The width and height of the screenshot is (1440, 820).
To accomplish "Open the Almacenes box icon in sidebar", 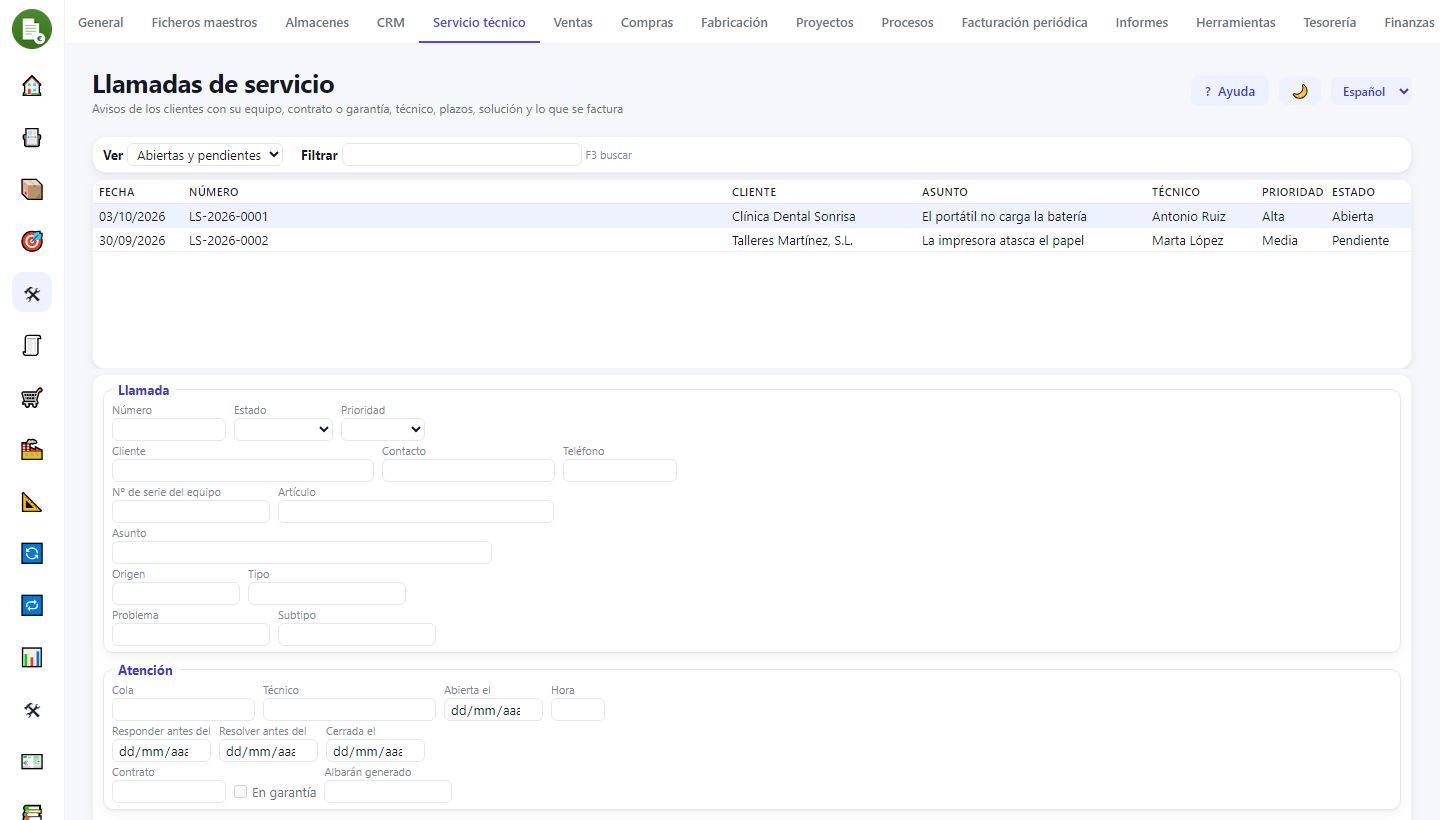I will click(x=32, y=190).
